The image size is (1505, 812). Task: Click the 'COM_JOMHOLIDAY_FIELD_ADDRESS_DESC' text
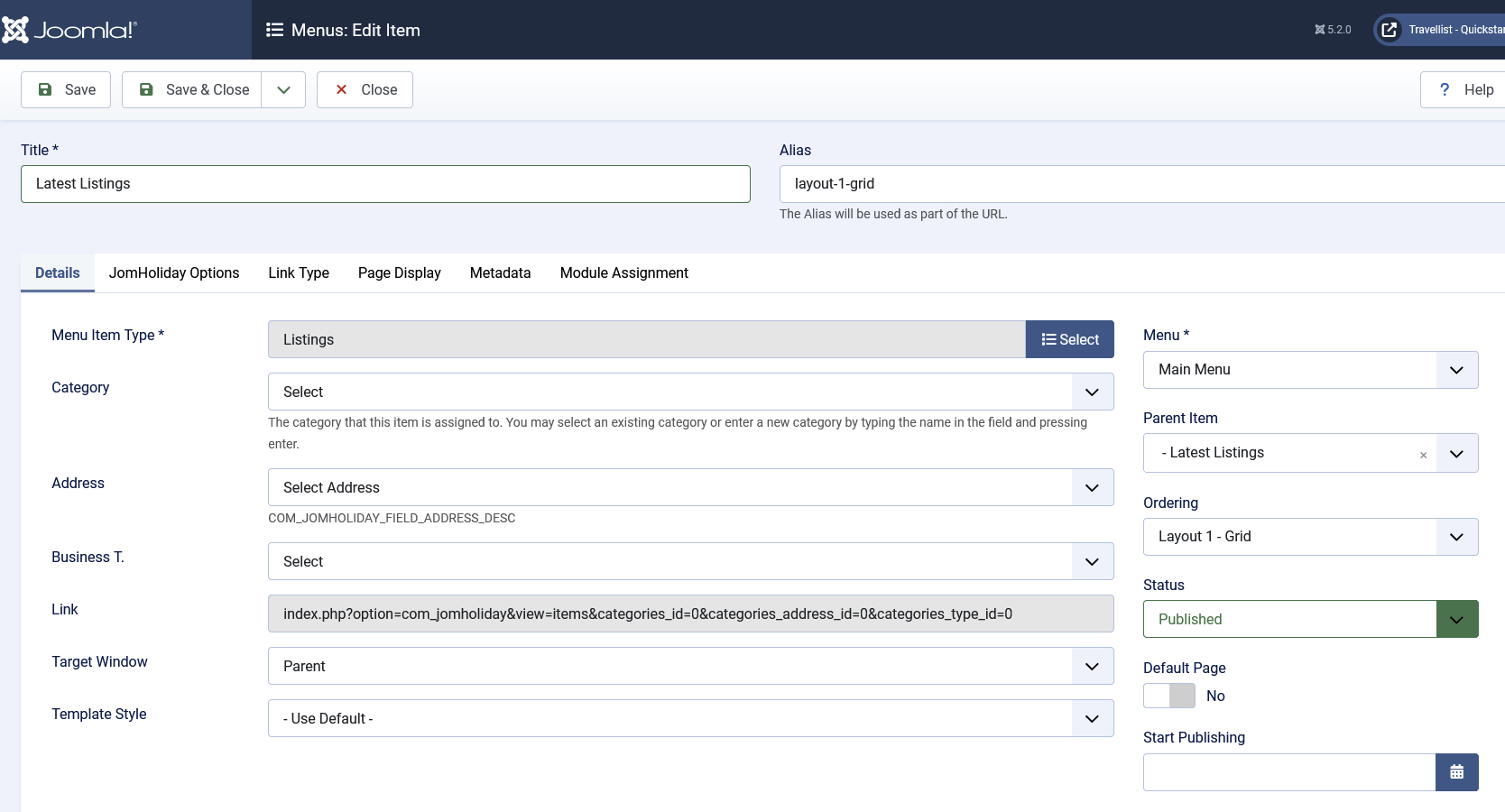[x=392, y=518]
